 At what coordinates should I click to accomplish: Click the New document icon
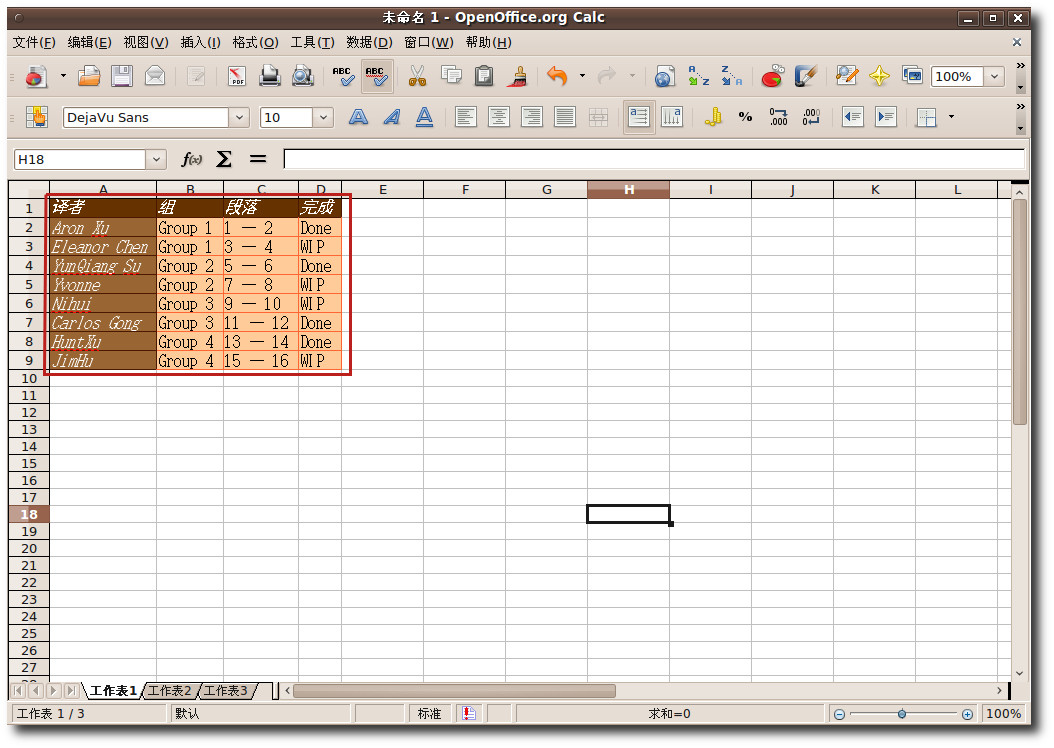click(37, 76)
